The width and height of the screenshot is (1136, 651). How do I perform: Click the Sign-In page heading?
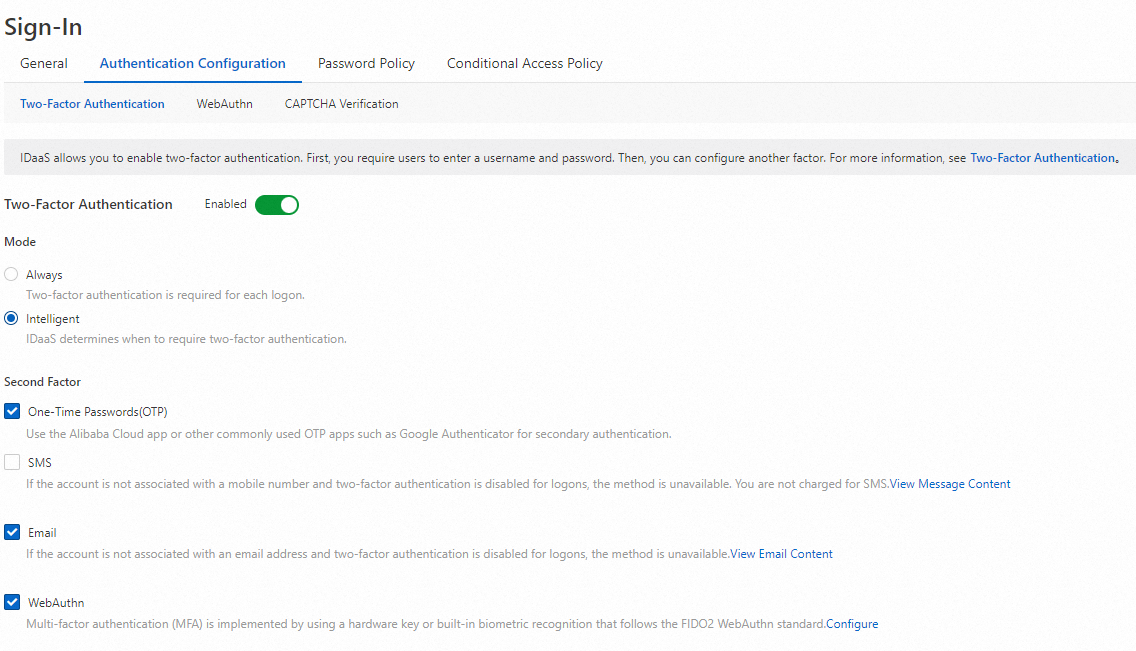pos(44,27)
